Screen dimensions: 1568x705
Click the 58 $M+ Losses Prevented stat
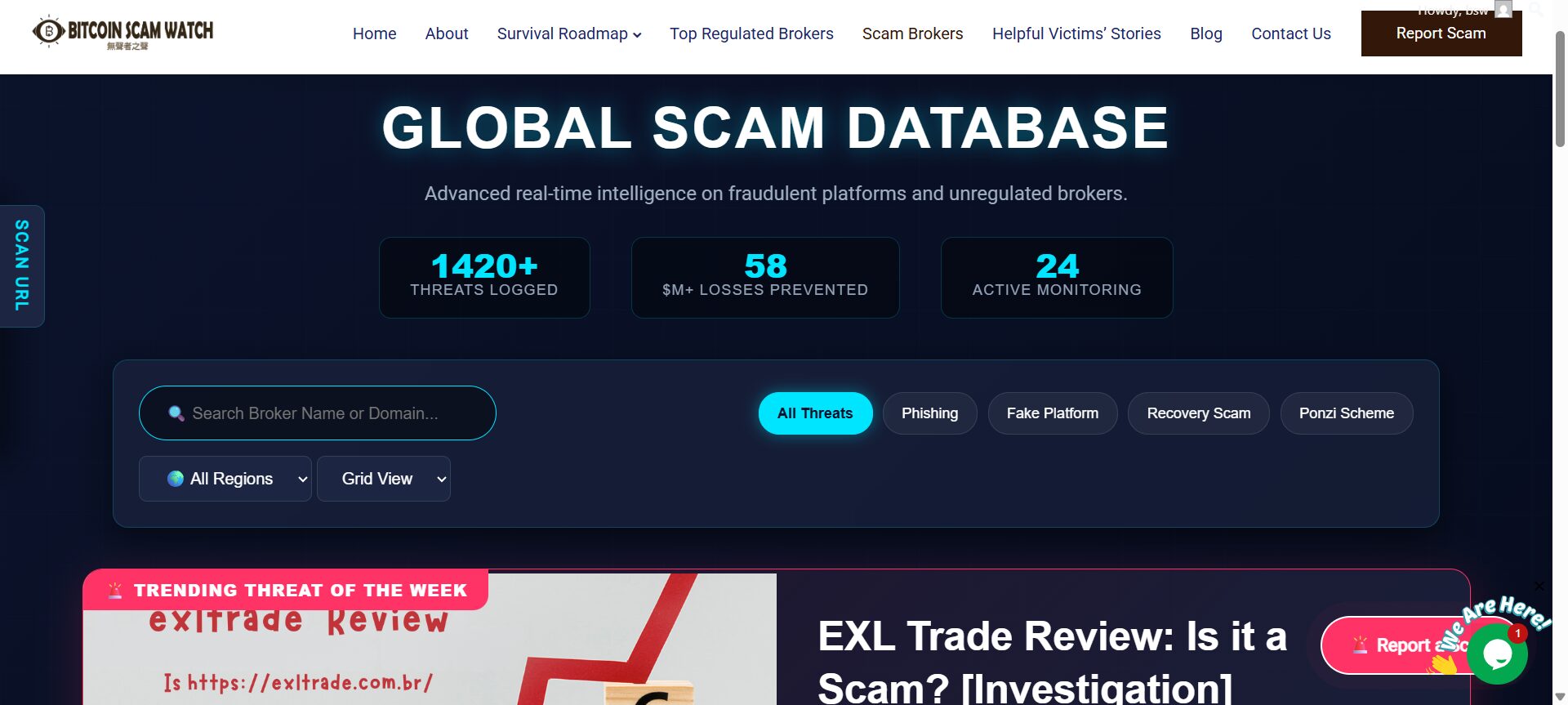(x=765, y=278)
